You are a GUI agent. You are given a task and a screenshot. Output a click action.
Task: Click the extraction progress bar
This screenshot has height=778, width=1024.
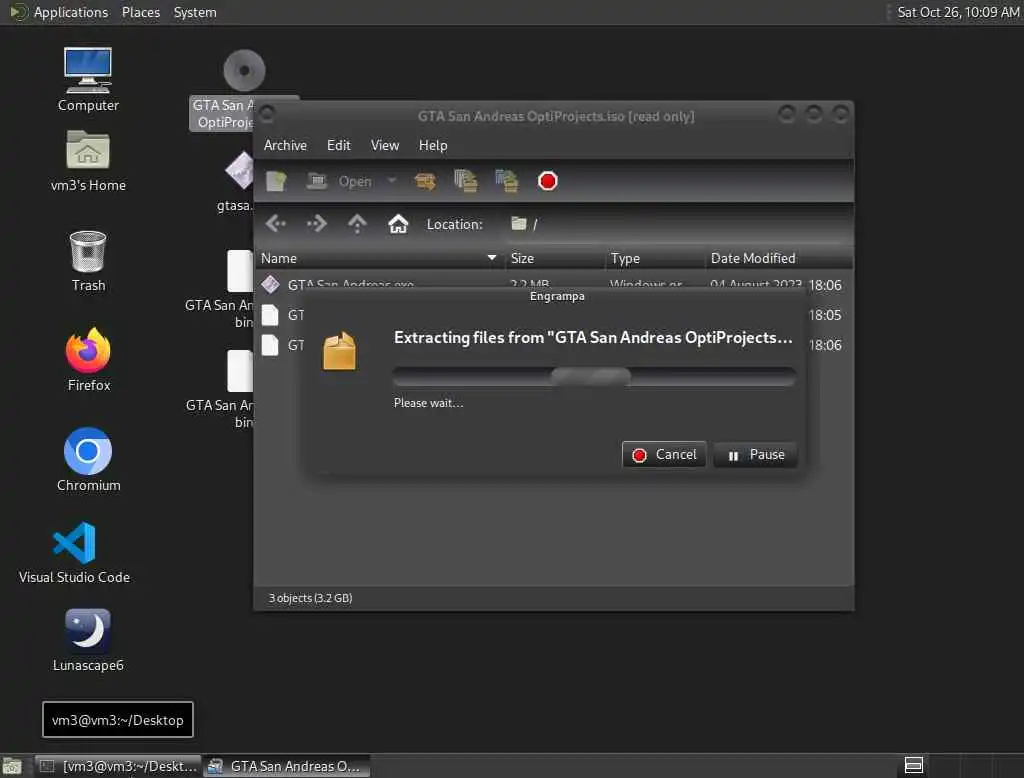594,376
